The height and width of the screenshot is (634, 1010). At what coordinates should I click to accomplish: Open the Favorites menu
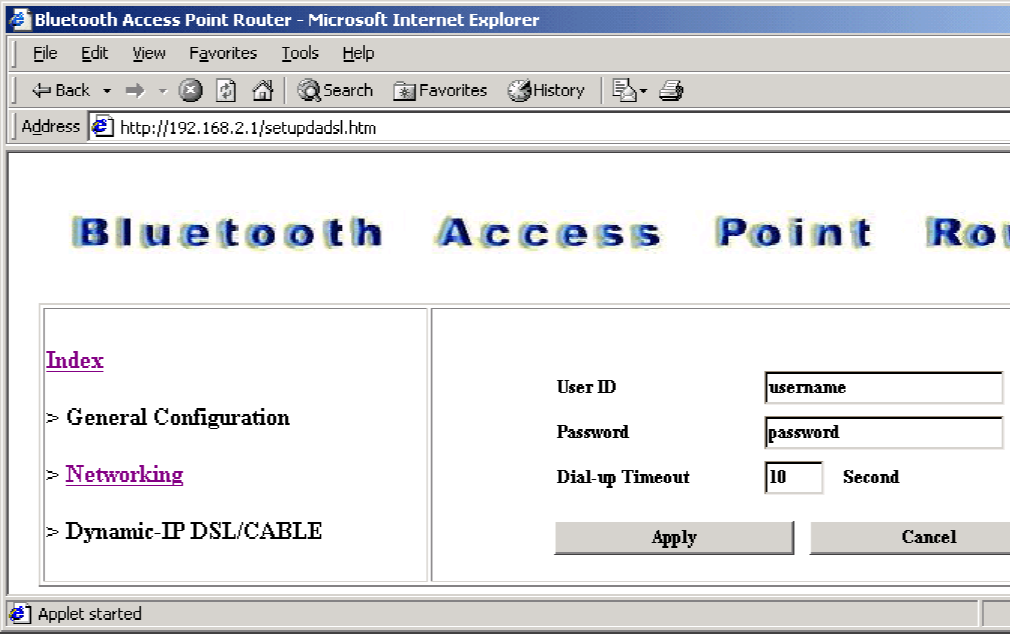pyautogui.click(x=223, y=53)
